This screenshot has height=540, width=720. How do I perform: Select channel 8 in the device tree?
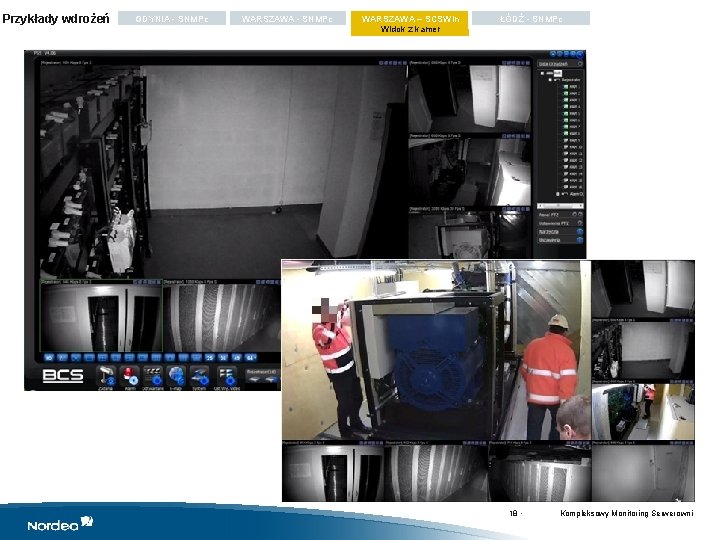pyautogui.click(x=572, y=134)
